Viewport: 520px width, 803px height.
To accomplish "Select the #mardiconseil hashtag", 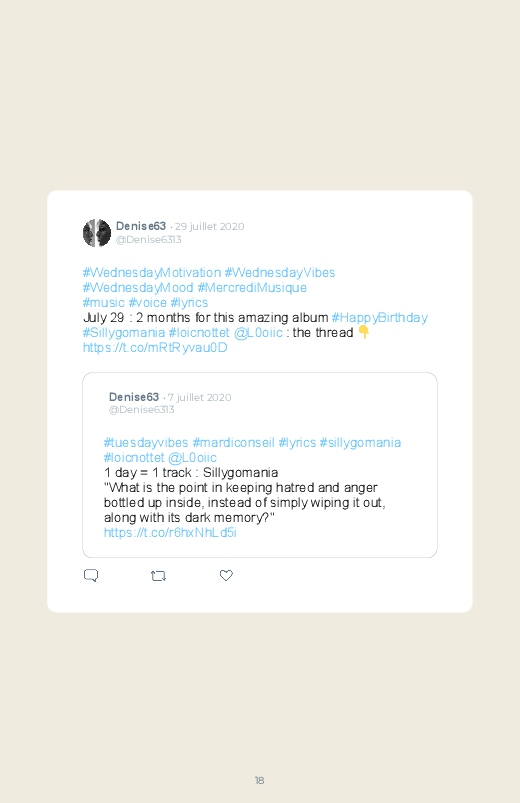I will coord(234,442).
